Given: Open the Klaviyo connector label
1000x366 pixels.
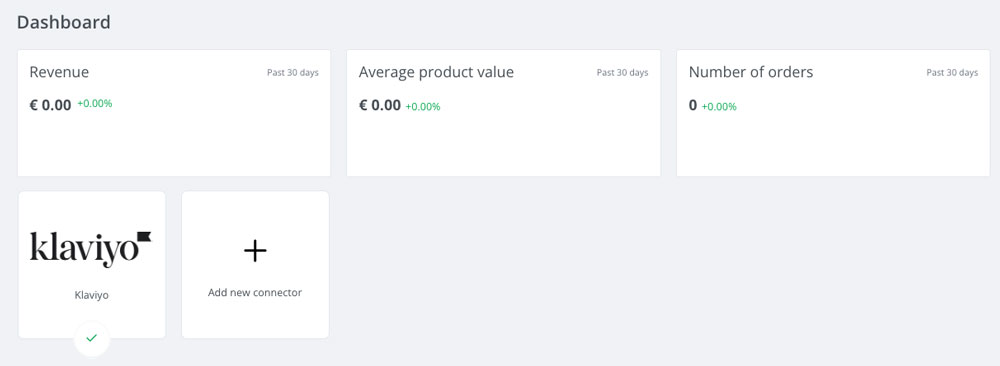Looking at the screenshot, I should (92, 296).
